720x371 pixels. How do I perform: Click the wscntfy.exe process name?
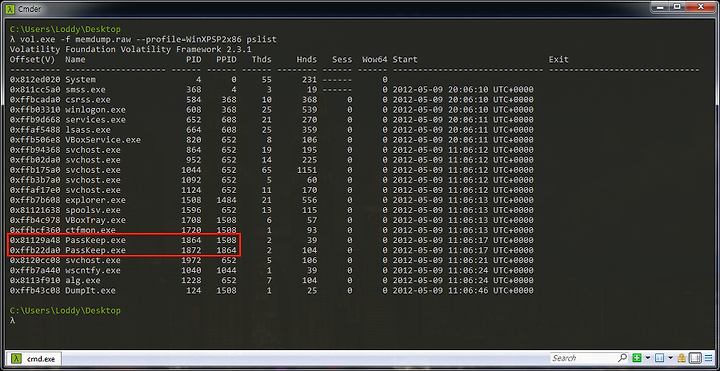[x=93, y=270]
